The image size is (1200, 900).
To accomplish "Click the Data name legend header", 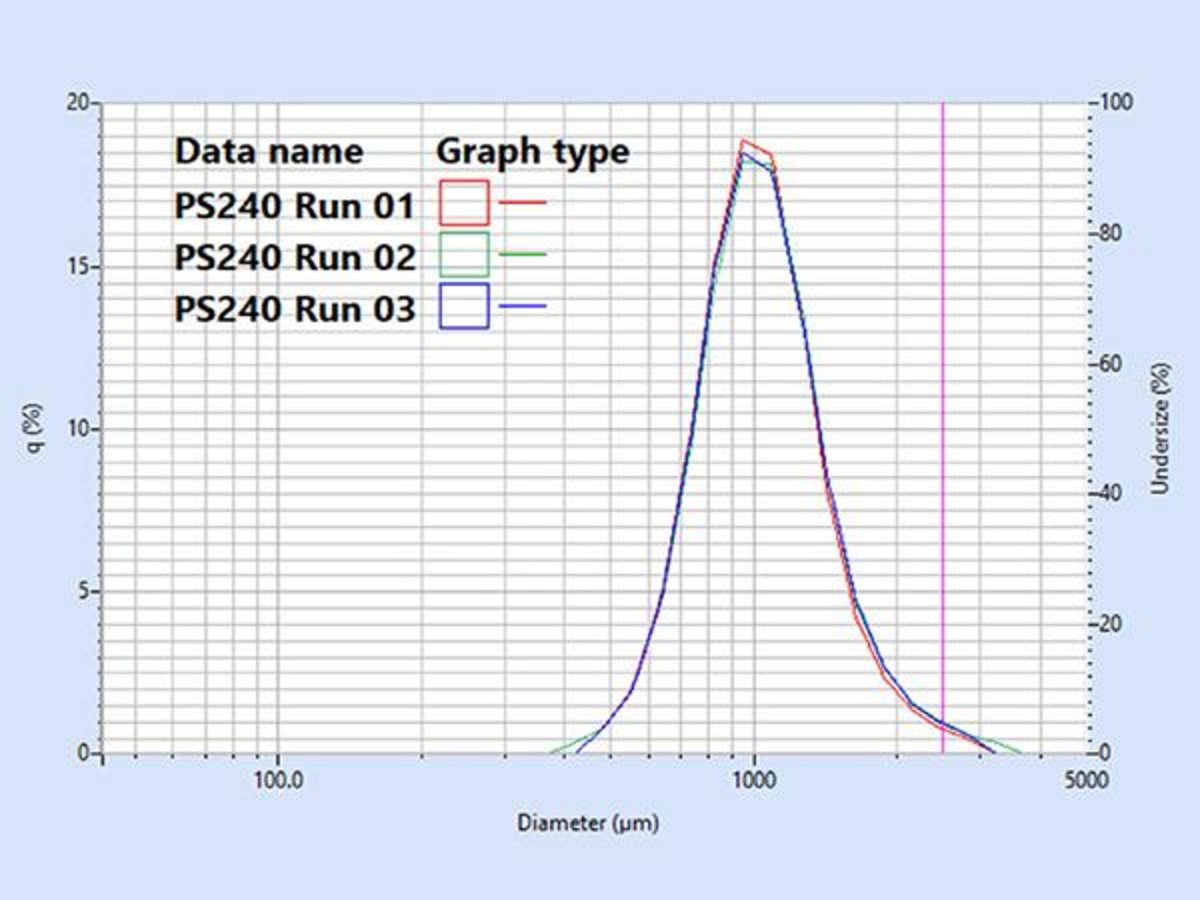I will click(268, 152).
